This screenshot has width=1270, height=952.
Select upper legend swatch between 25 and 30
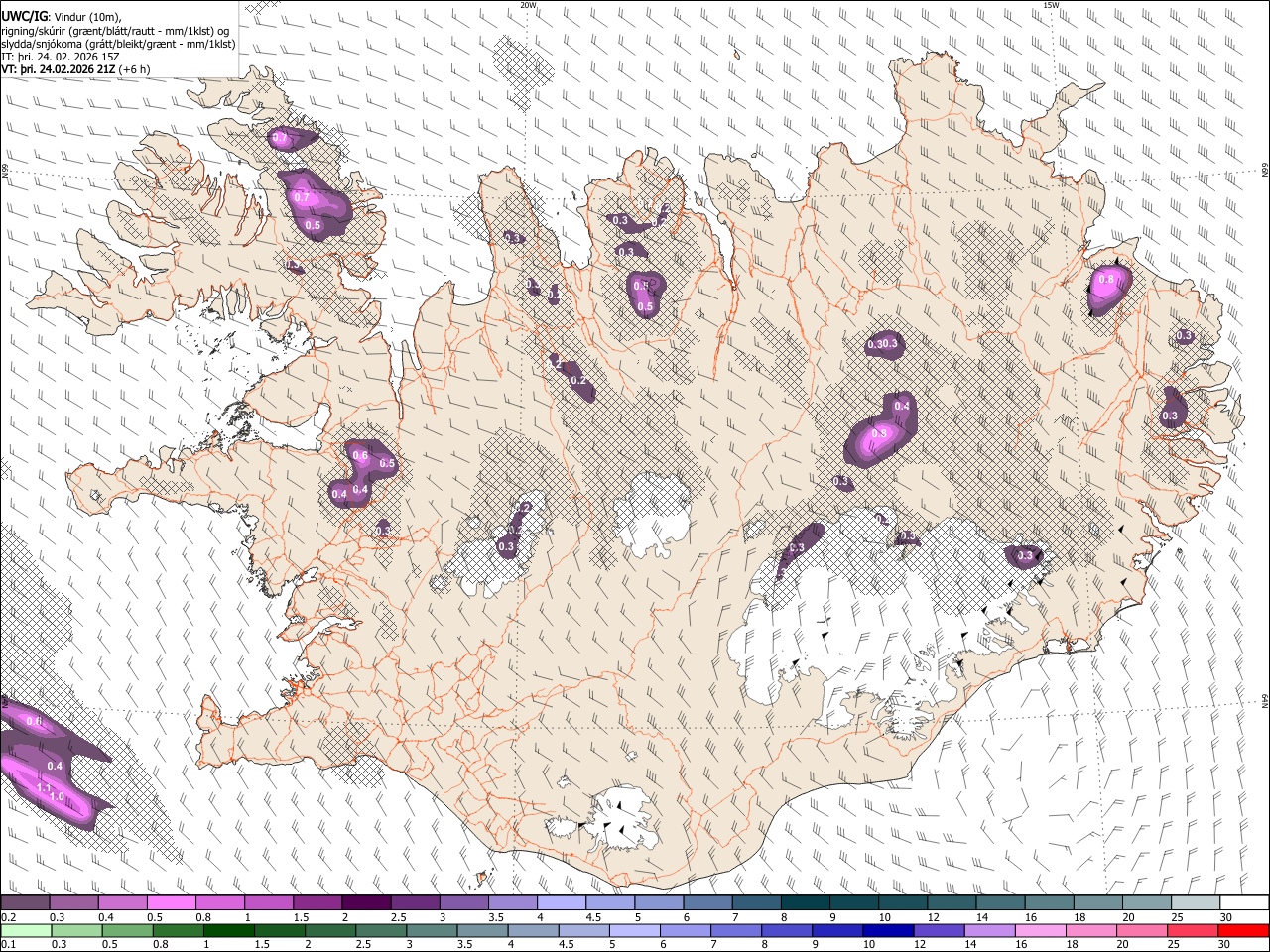click(x=1195, y=902)
